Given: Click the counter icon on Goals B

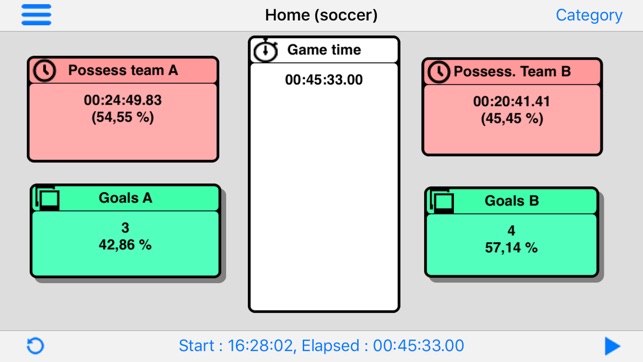Looking at the screenshot, I should coord(441,200).
